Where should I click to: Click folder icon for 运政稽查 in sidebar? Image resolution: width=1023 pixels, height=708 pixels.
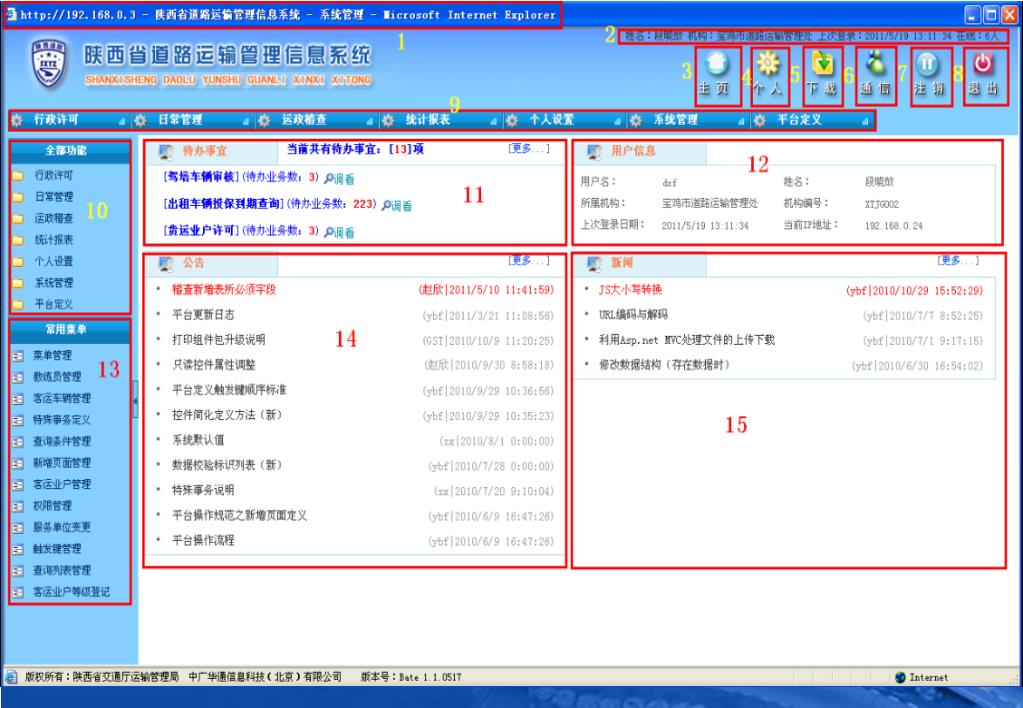18,219
